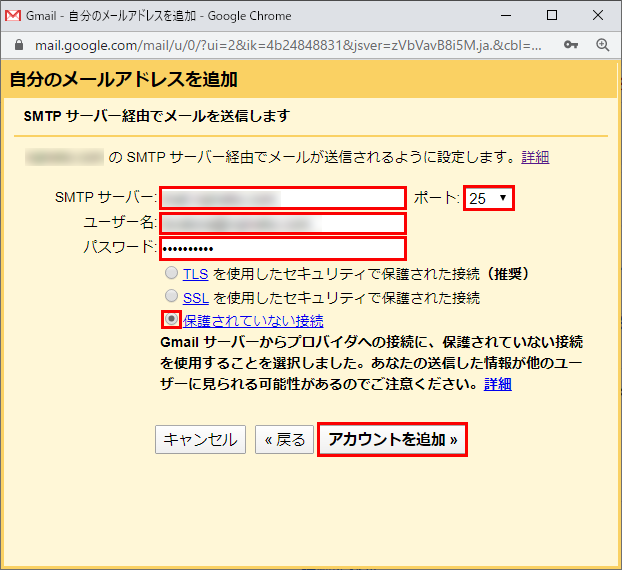Viewport: 622px width, 570px height.
Task: Click the zoom magnifier icon in address bar
Action: [602, 45]
